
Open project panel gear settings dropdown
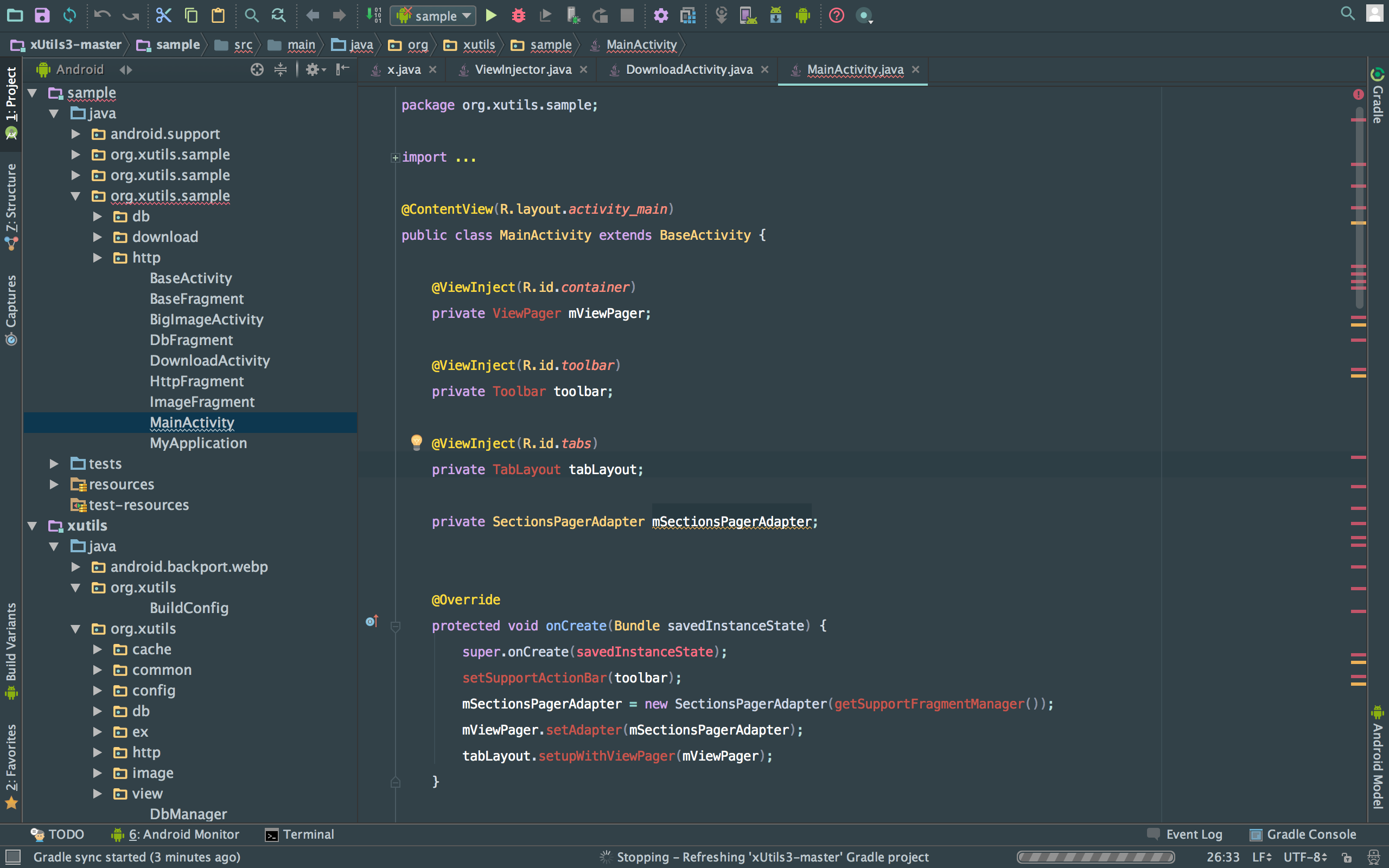coord(315,69)
